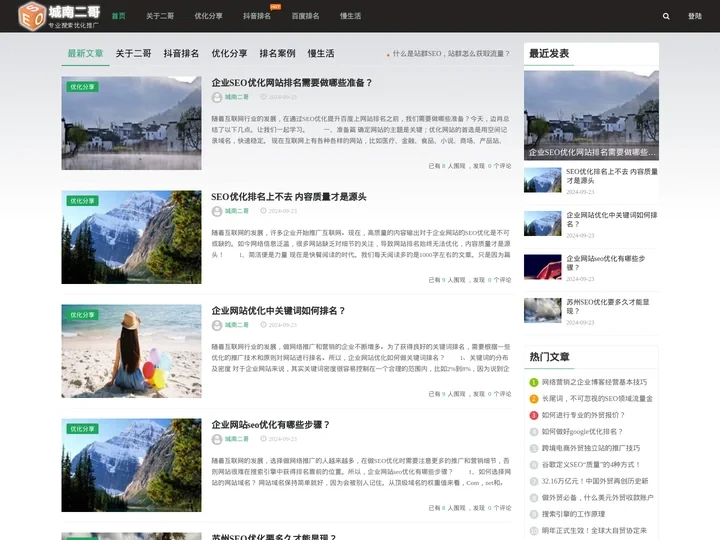
Task: Switch to the 排名案例 tab
Action: [277, 53]
